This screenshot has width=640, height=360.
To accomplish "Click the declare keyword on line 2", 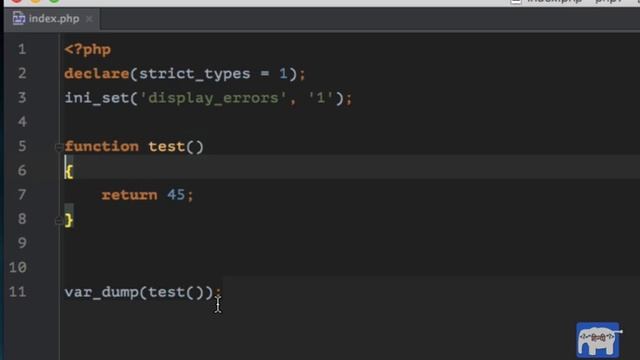I will tap(97, 74).
